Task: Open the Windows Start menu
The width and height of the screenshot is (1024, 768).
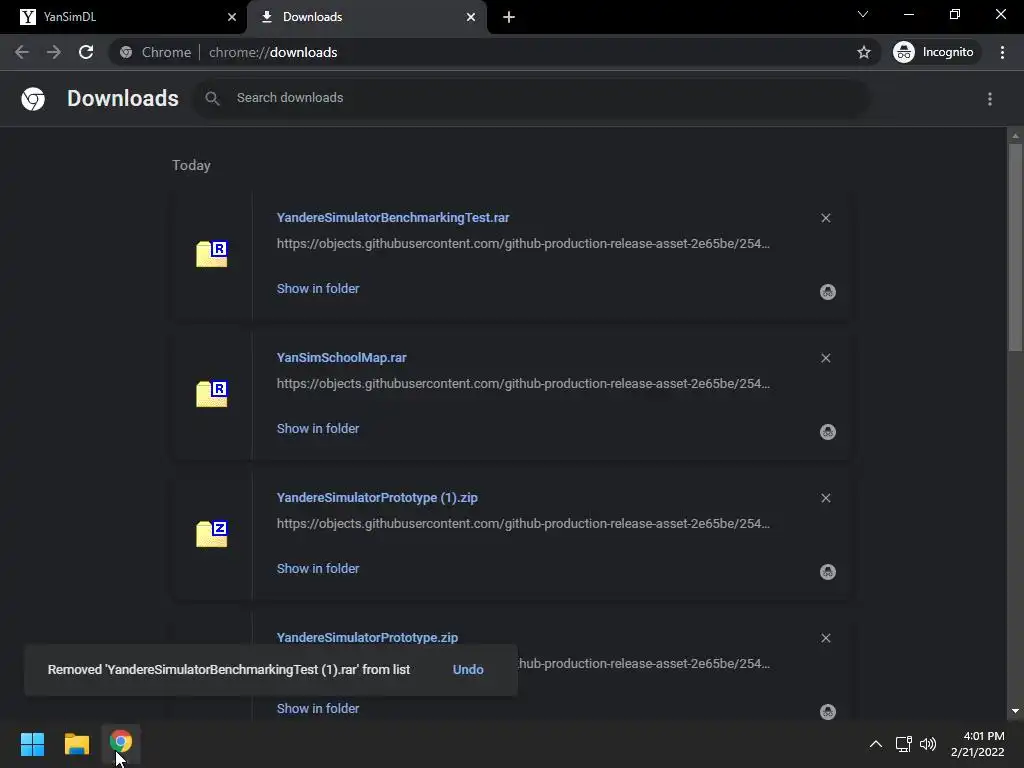Action: click(32, 744)
